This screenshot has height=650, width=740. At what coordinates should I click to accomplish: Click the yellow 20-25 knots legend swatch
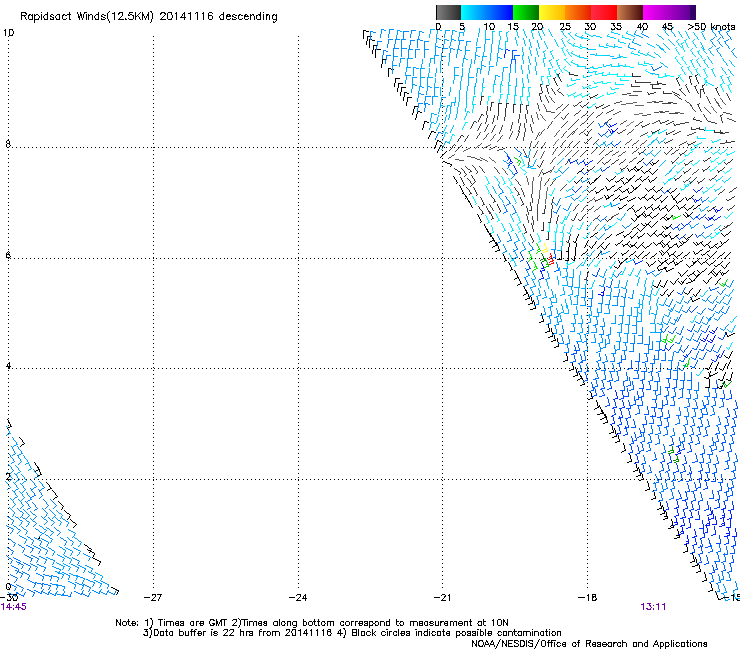click(552, 12)
